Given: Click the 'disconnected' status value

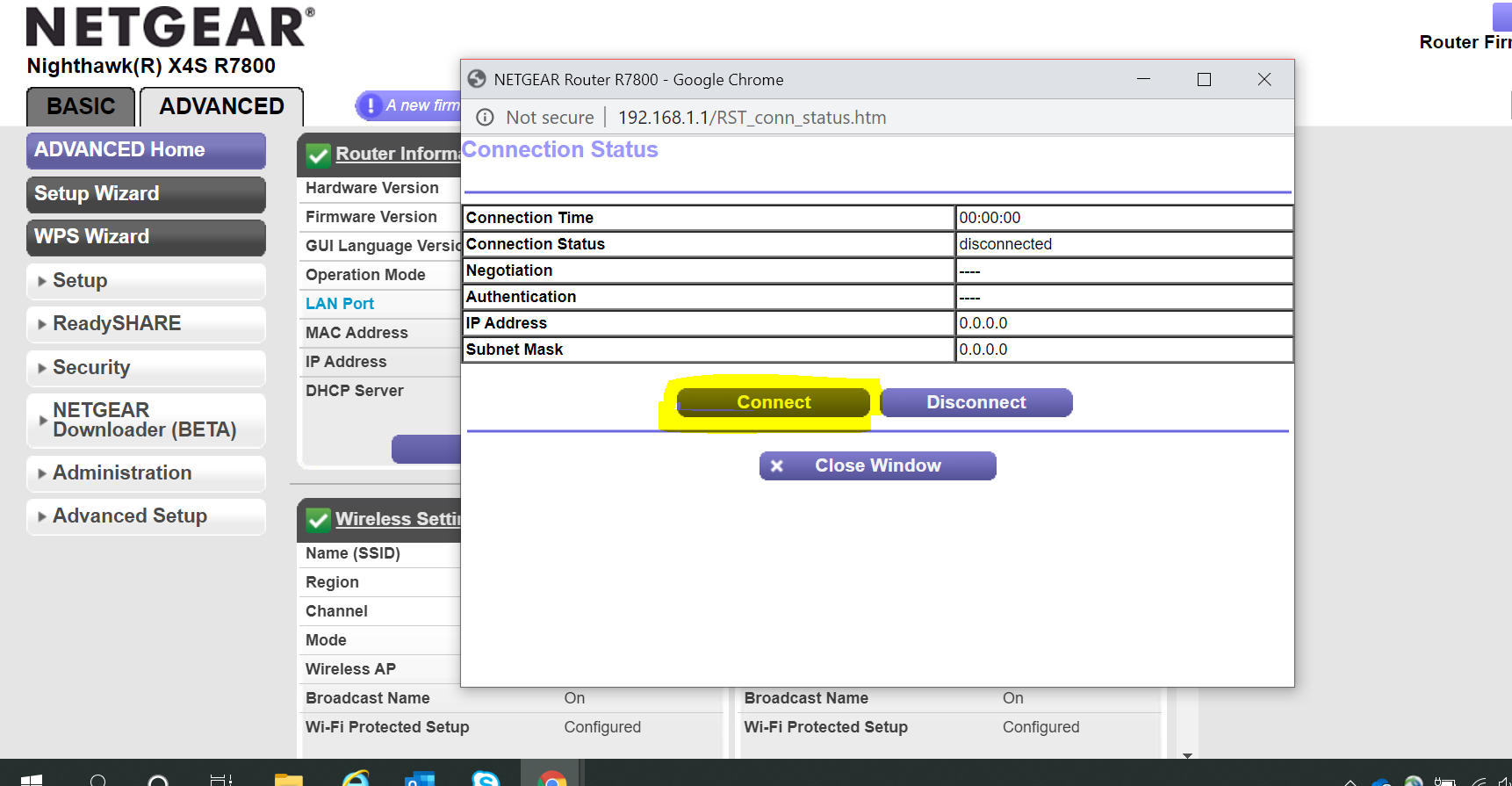Looking at the screenshot, I should pos(1005,244).
